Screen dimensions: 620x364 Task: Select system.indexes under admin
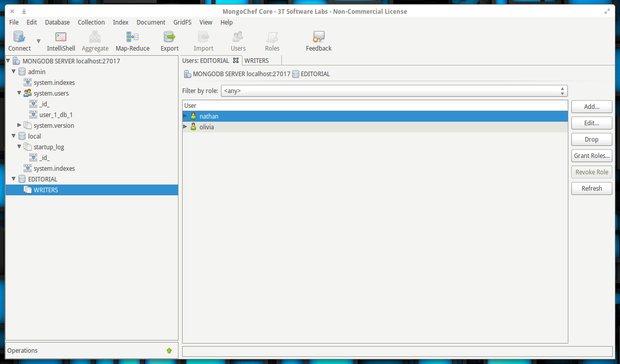click(x=54, y=83)
